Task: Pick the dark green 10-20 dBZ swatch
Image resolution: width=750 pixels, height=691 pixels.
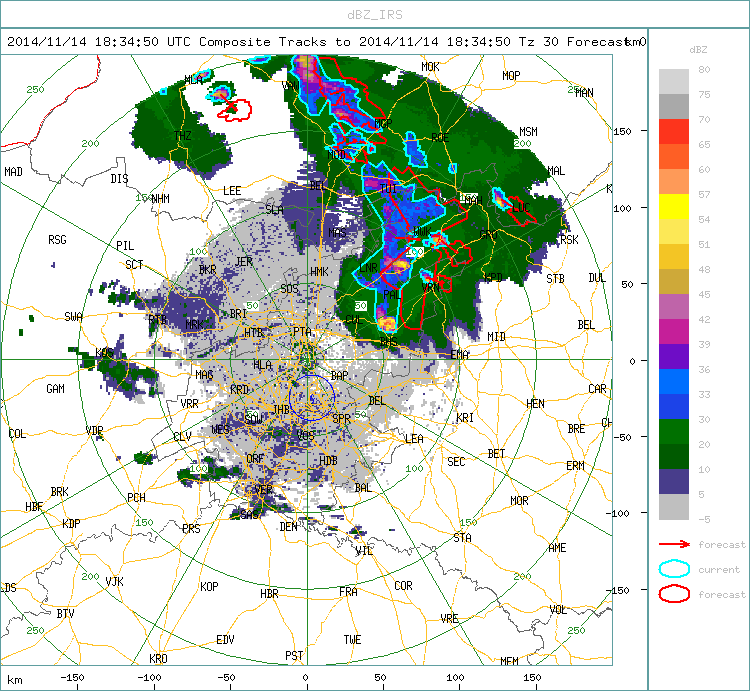Action: point(673,457)
